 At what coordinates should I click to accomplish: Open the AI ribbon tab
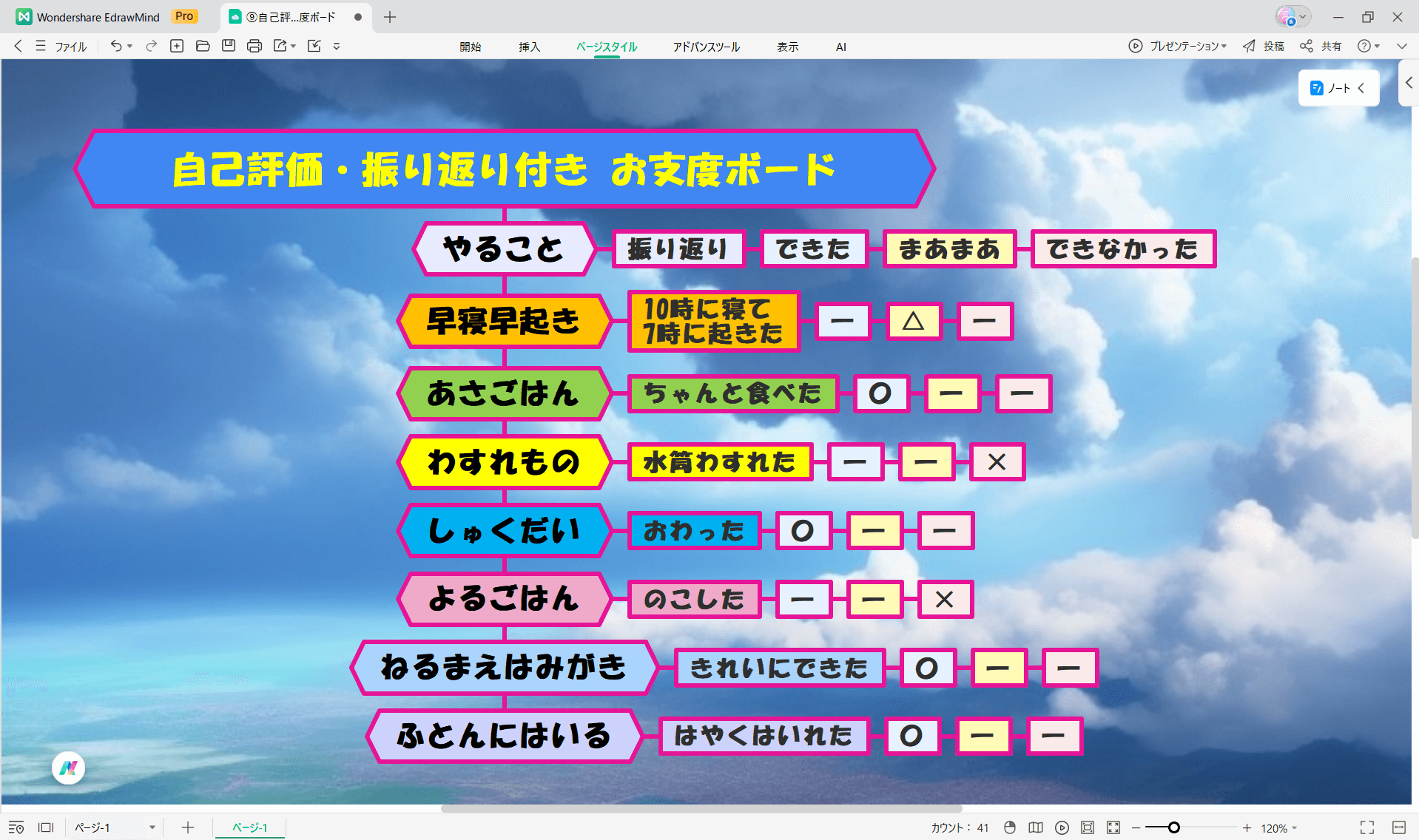click(x=840, y=47)
